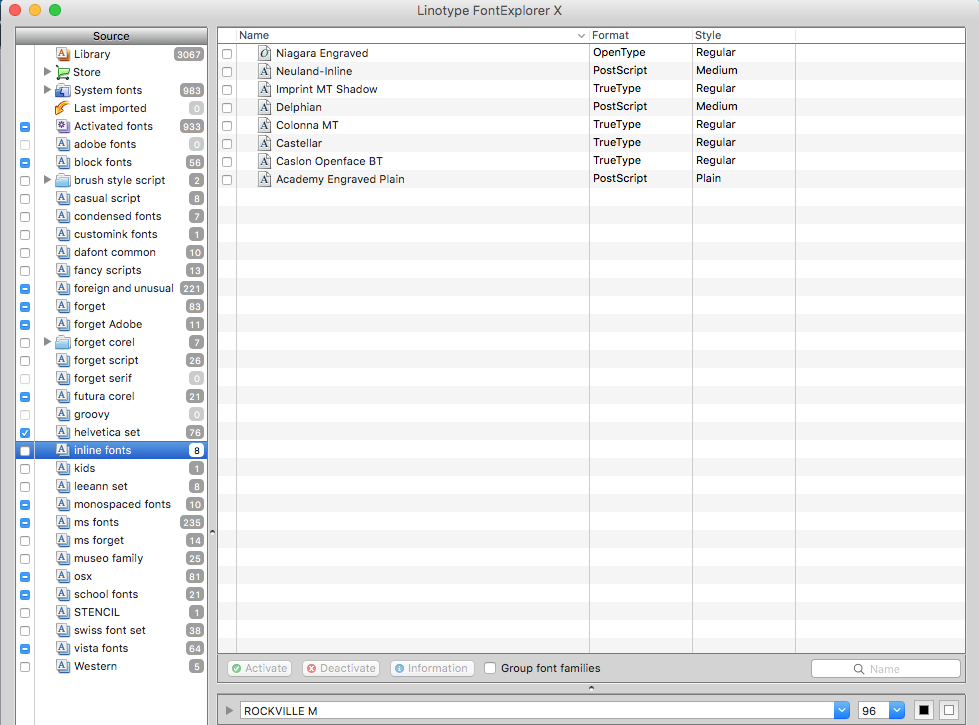Click the Academy Engraved Plain font icon
979x725 pixels.
click(x=265, y=179)
